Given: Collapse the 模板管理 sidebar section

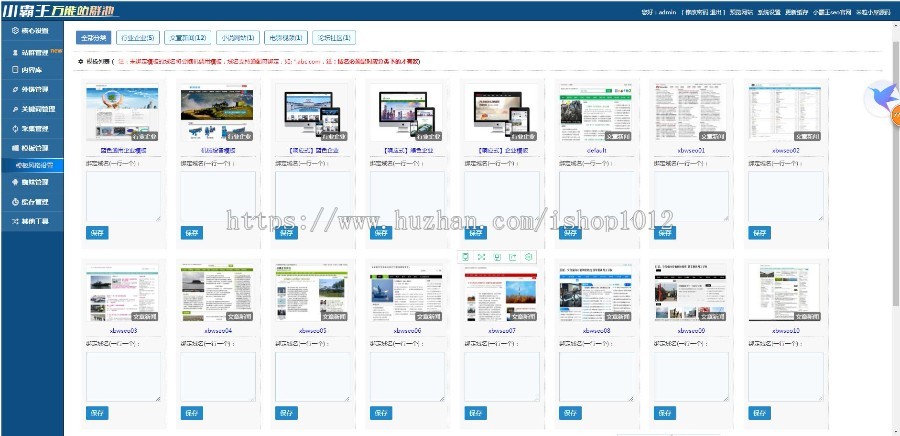Looking at the screenshot, I should coord(32,148).
